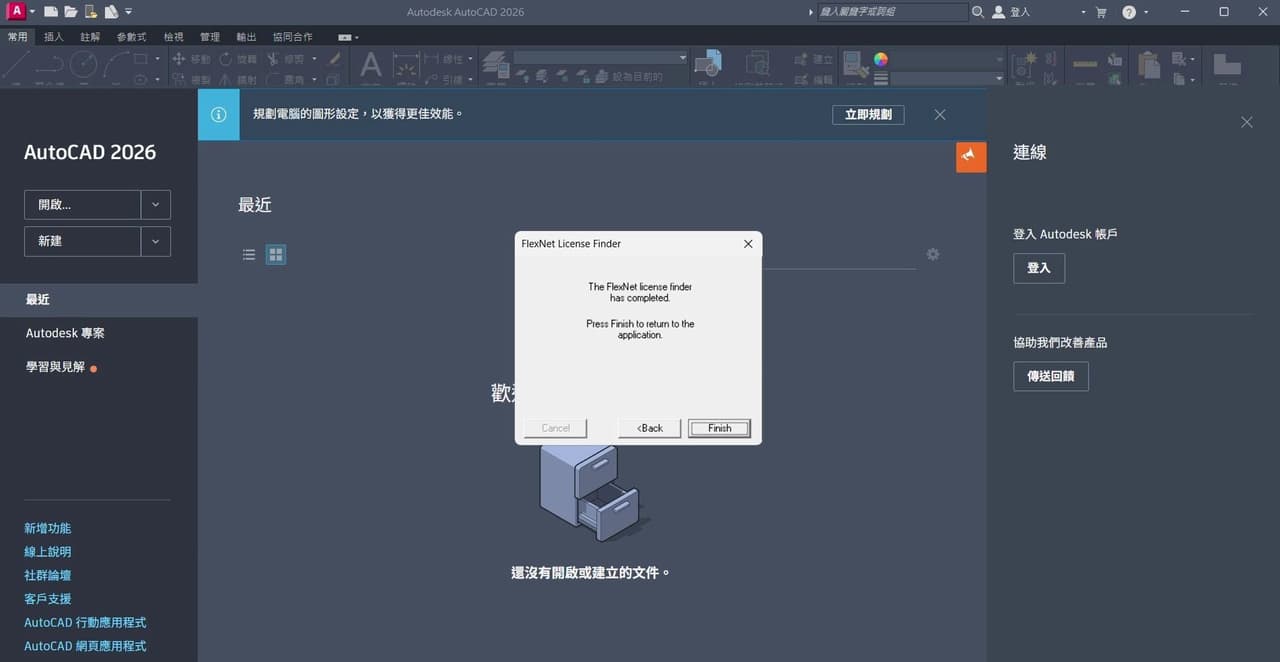
Task: Click the color wheel in properties panel
Action: coord(880,59)
